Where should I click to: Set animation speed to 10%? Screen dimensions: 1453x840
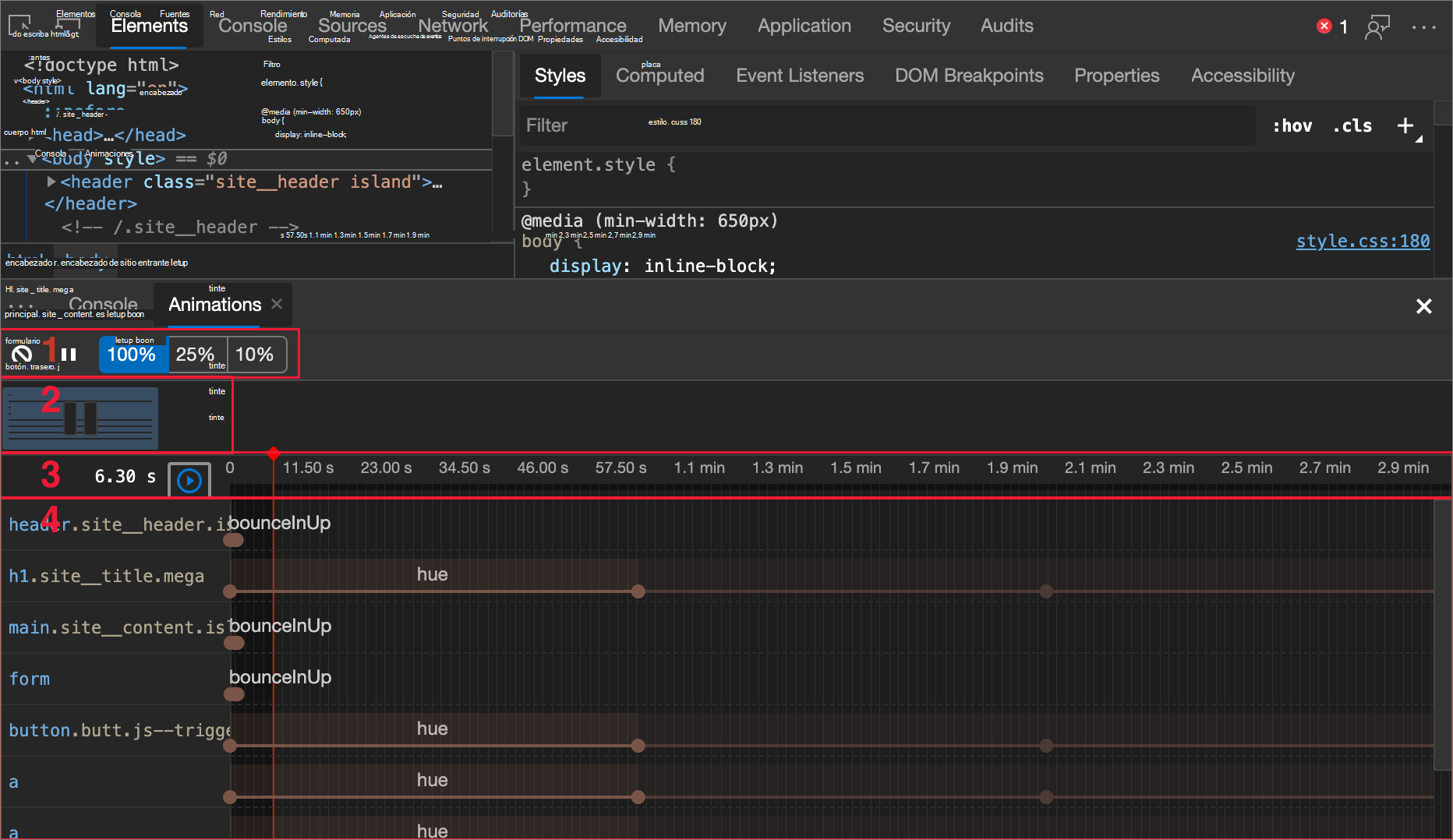254,355
